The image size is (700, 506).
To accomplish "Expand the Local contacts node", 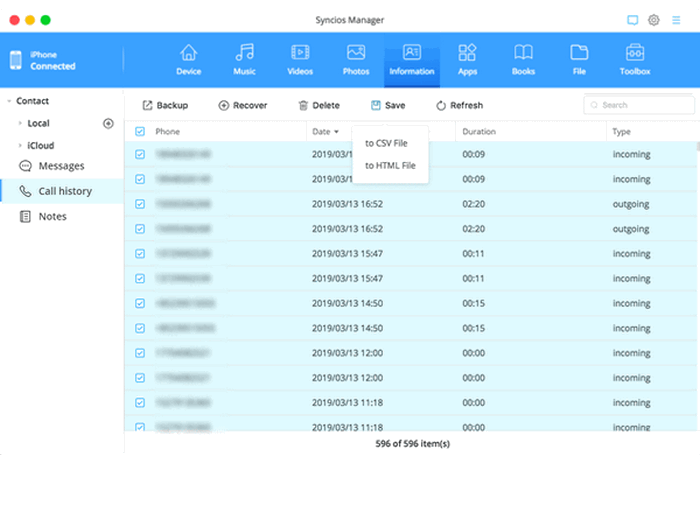I will pyautogui.click(x=20, y=123).
